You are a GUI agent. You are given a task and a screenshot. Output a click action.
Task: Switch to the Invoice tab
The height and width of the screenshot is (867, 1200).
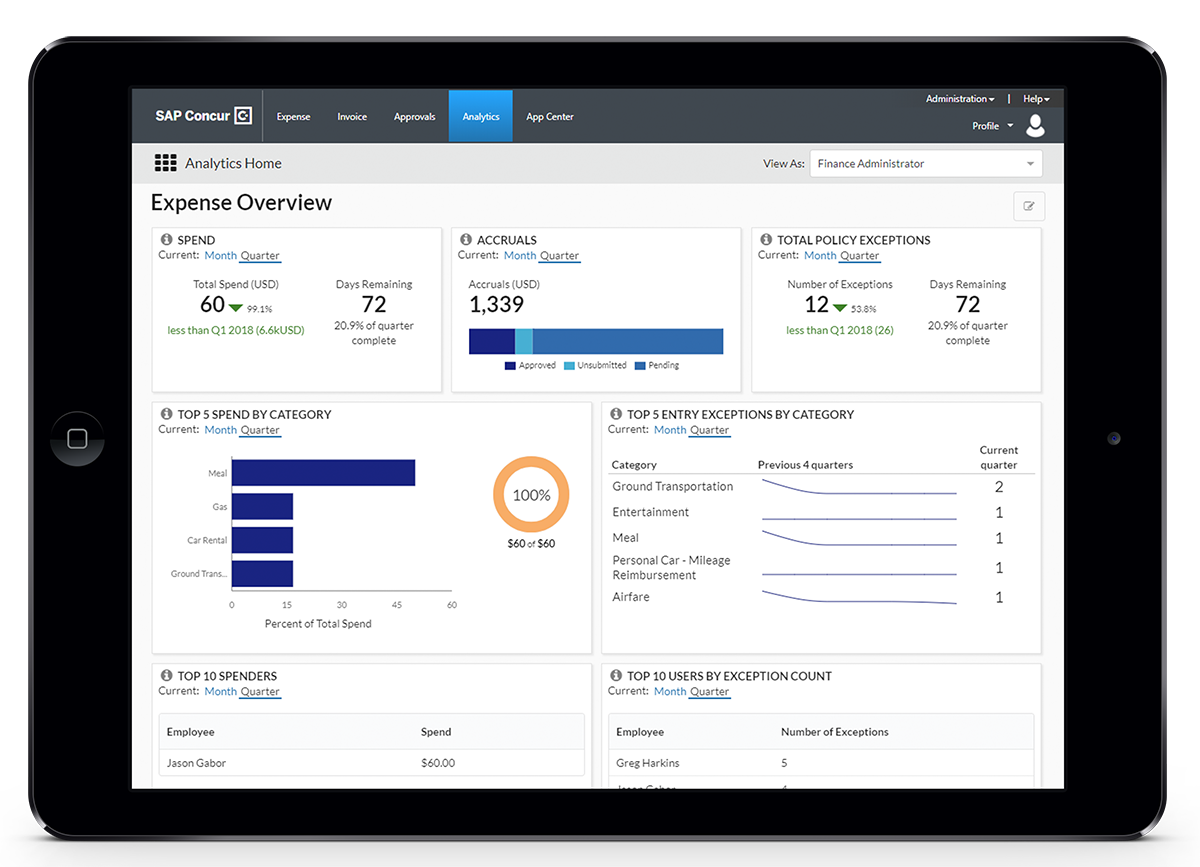pos(352,115)
